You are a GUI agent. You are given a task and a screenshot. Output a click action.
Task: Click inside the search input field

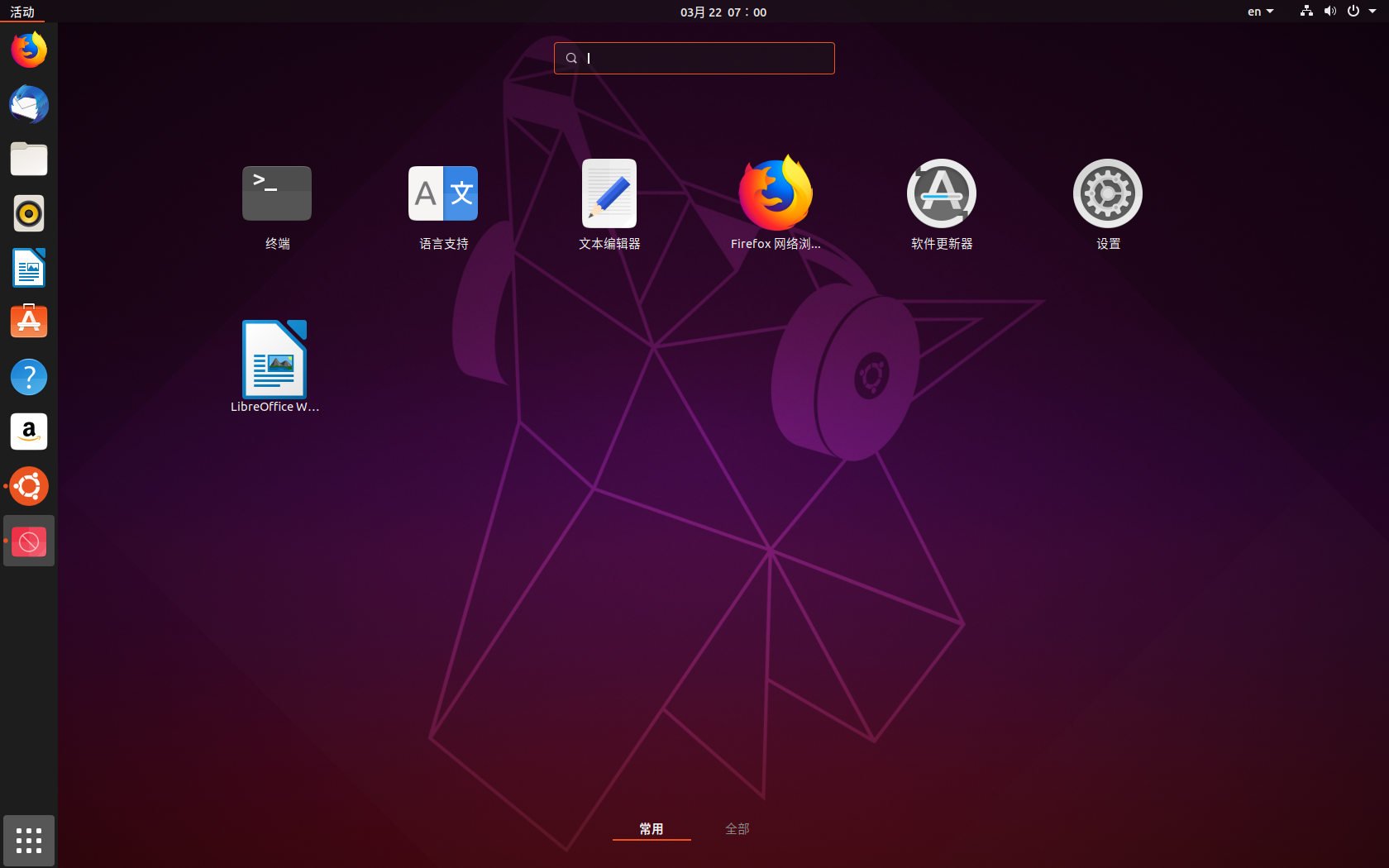[694, 58]
